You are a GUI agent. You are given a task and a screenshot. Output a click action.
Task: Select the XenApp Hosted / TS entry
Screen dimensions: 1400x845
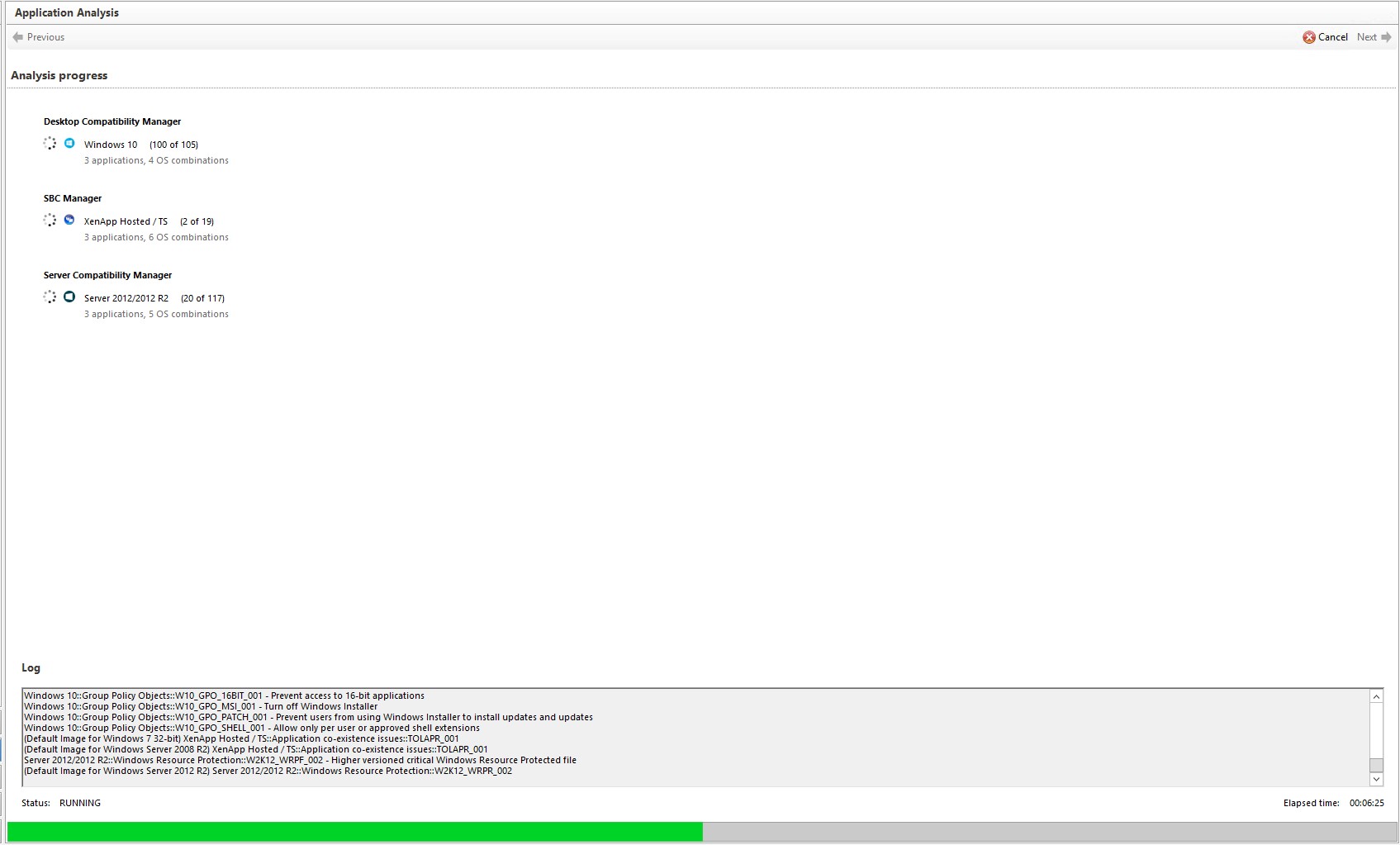pyautogui.click(x=126, y=221)
